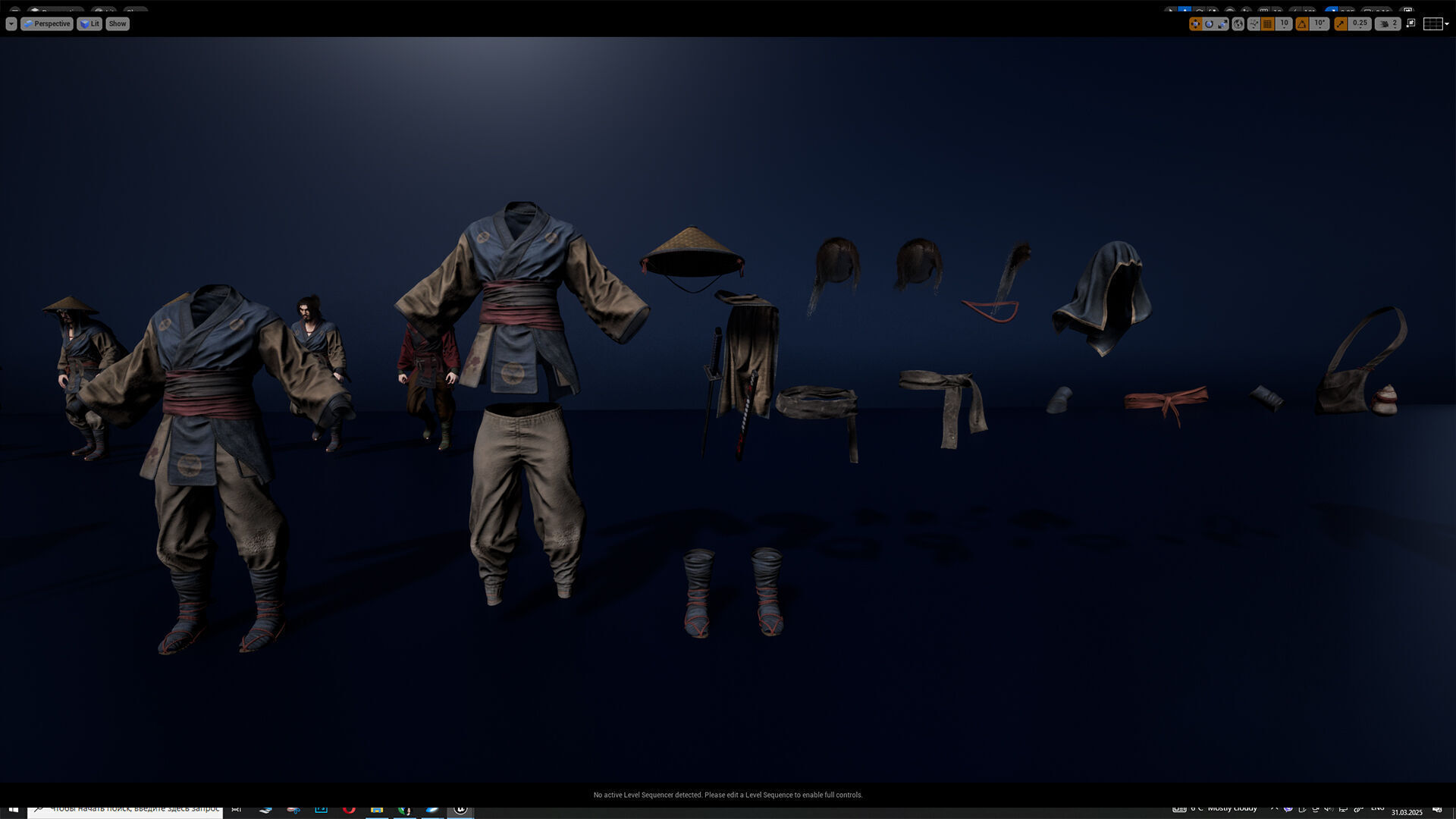Screen dimensions: 1456x819
Task: Open the grid snap value 10 dropdown
Action: 1284,24
